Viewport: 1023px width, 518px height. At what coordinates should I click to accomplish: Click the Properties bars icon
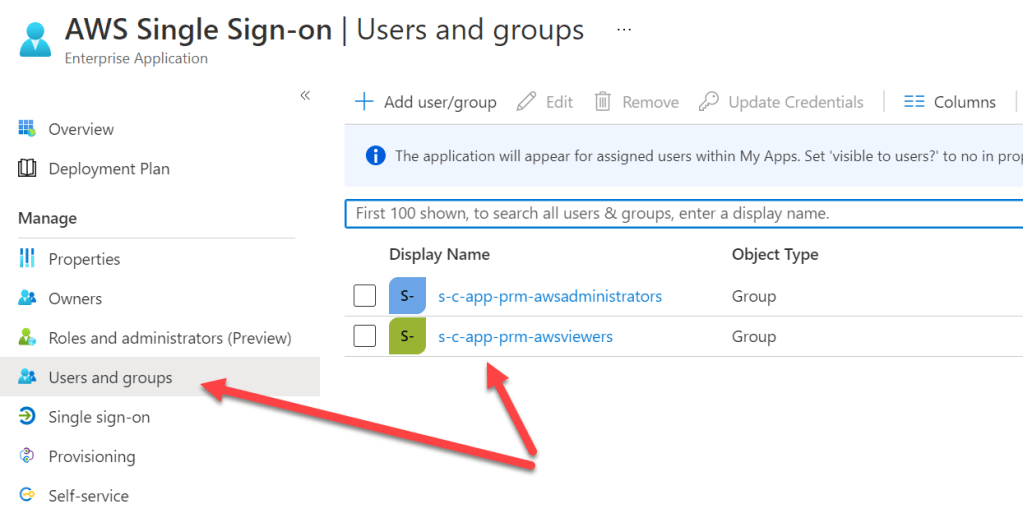click(x=27, y=259)
